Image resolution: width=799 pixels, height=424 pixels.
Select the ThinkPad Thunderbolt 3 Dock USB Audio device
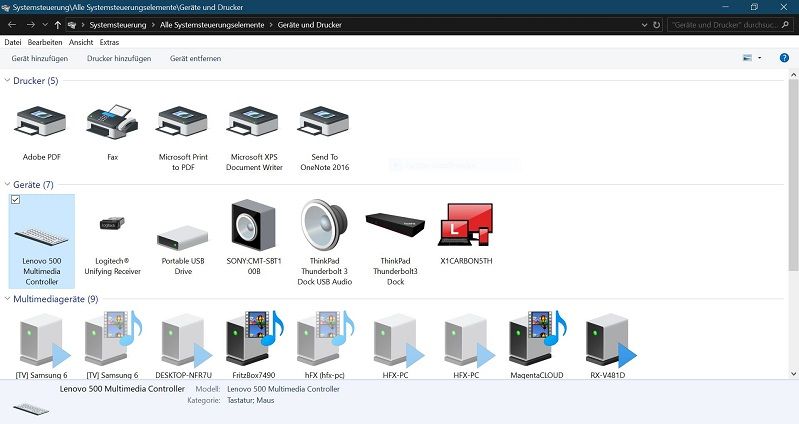tap(325, 225)
